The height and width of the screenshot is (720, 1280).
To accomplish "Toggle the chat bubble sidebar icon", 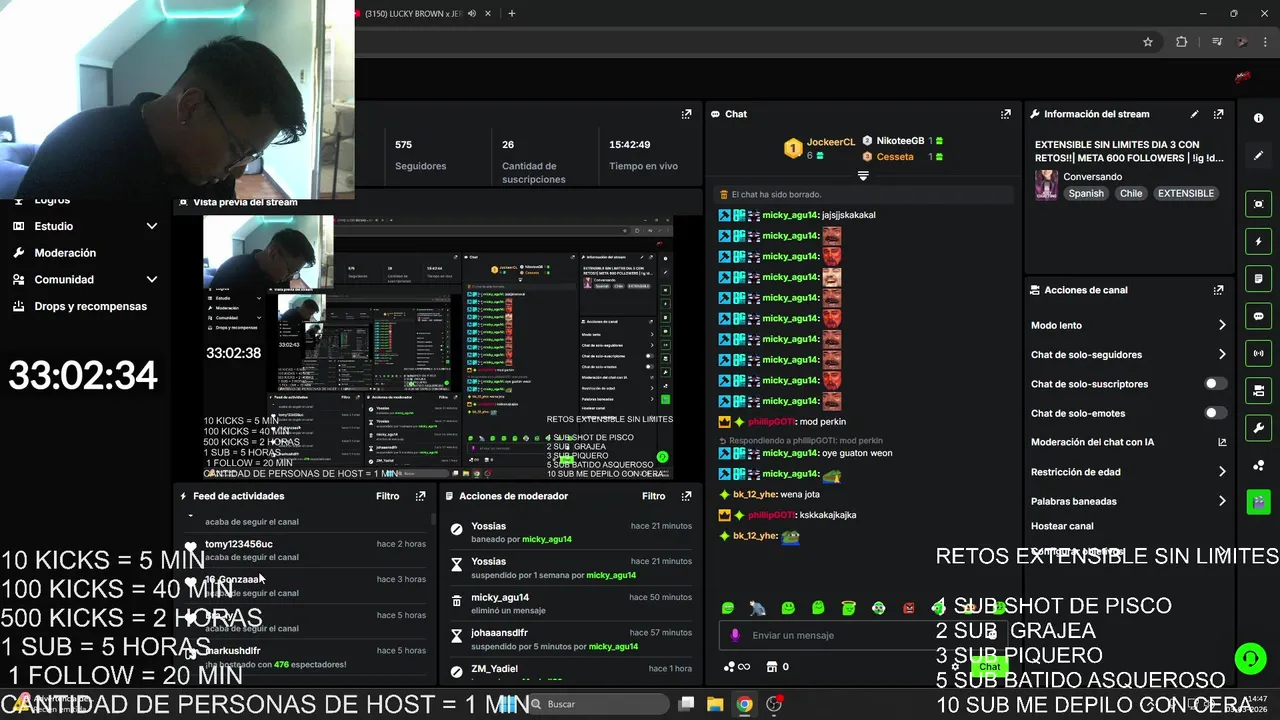I will coord(1258,316).
